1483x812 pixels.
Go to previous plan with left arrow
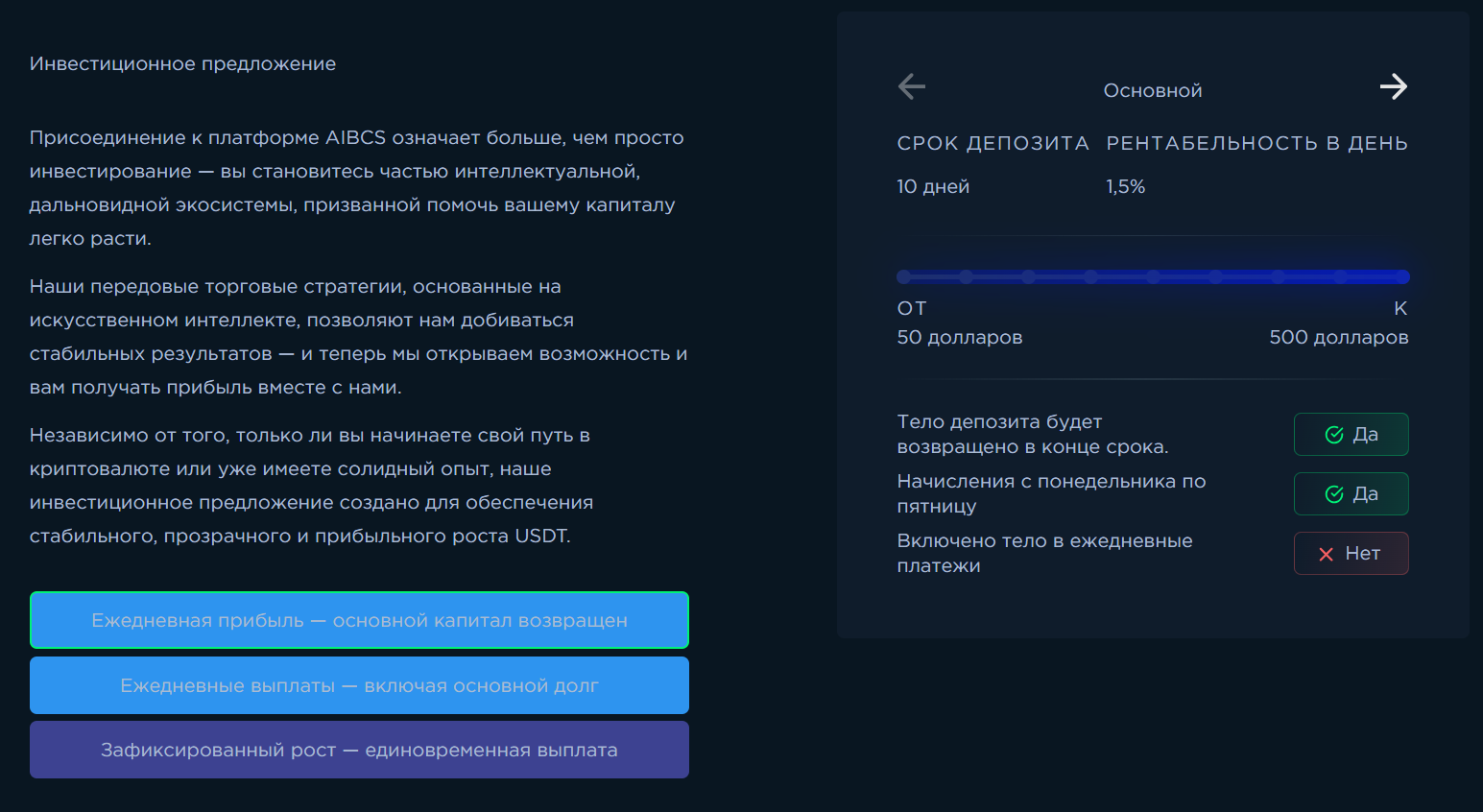(911, 87)
